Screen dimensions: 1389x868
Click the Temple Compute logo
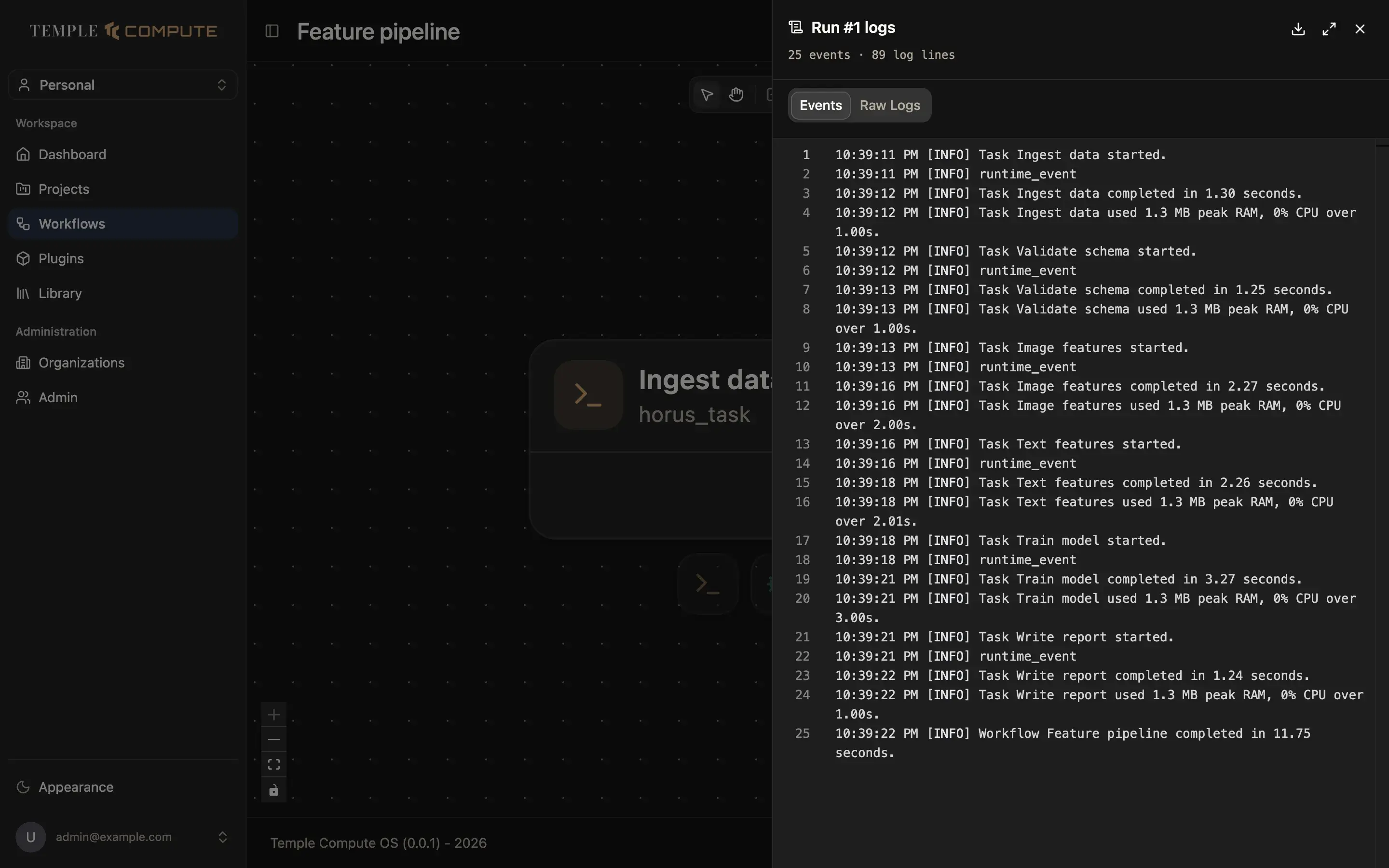point(123,31)
